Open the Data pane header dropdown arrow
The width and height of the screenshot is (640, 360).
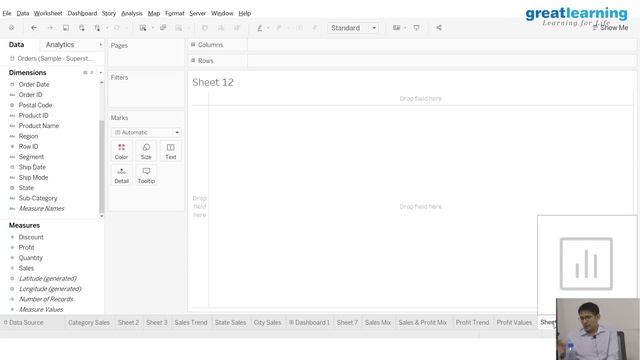(101, 44)
